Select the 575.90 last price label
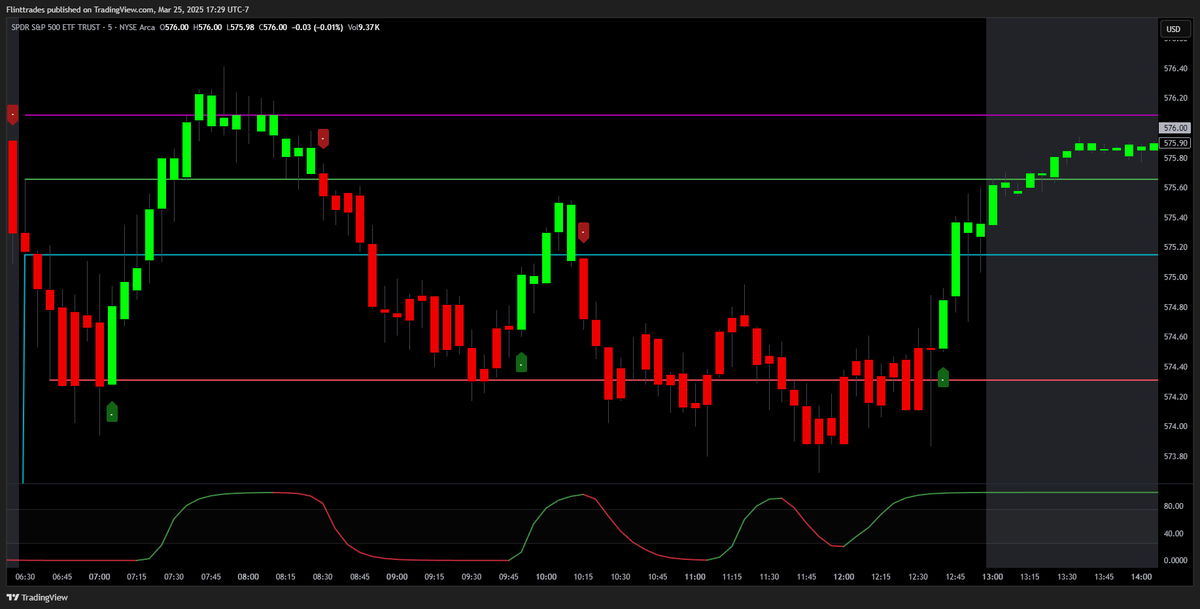 pyautogui.click(x=1175, y=143)
